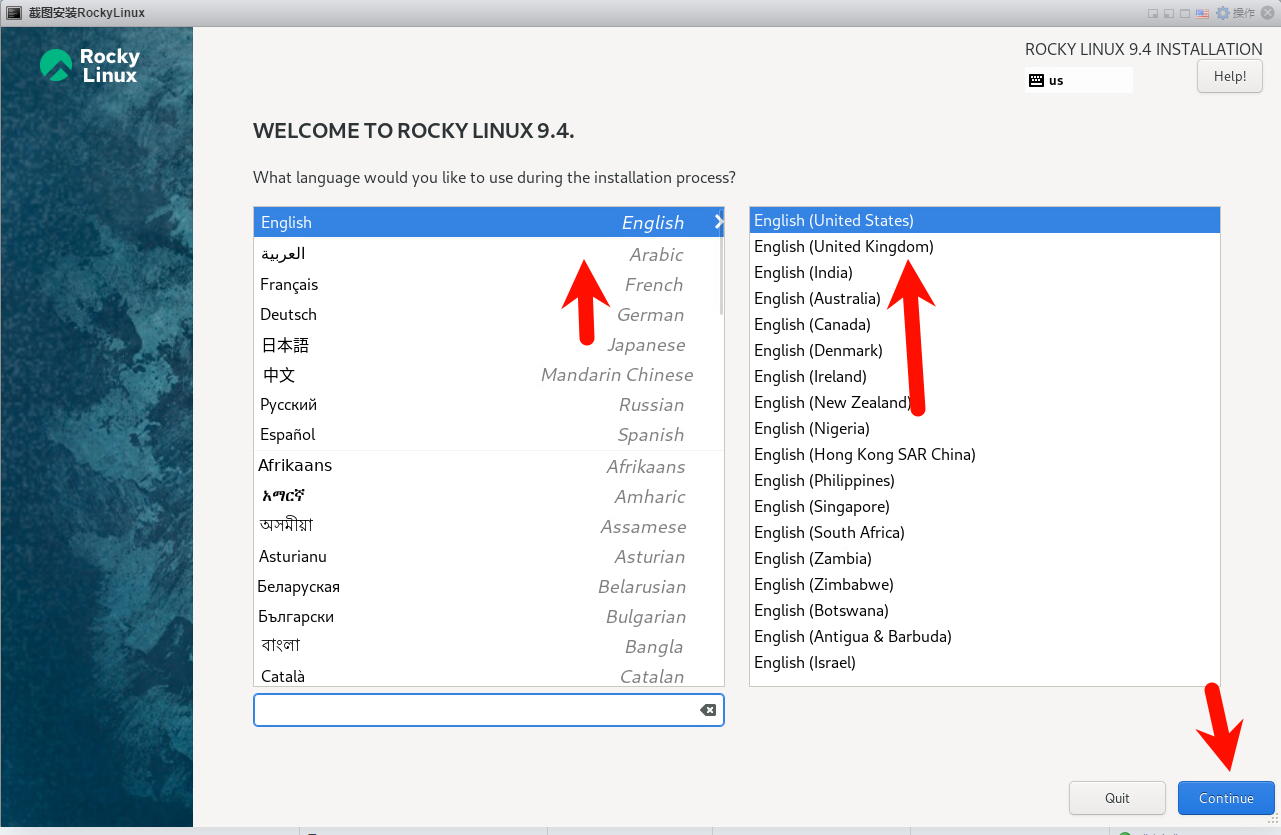Viewport: 1281px width, 835px height.
Task: Select Català (Catalan) language
Action: 487,675
